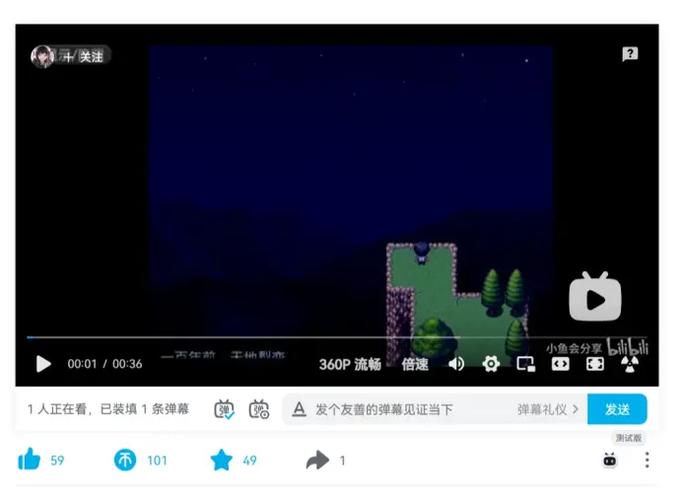The width and height of the screenshot is (680, 500).
Task: Open the 360P 流畅 quality selector
Action: [350, 364]
